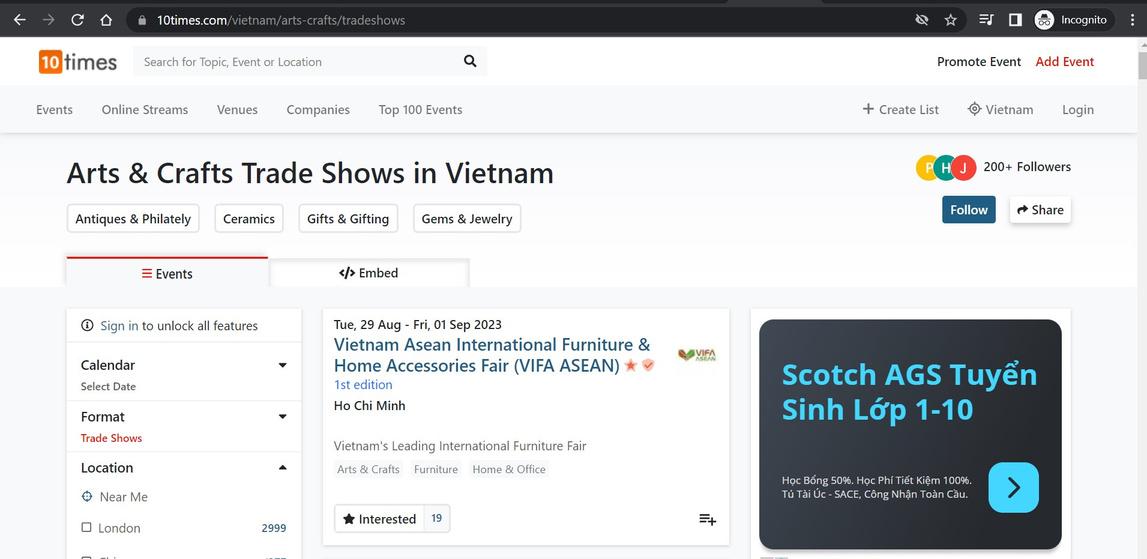Click the Trade Shows format value
The image size is (1147, 559).
(x=111, y=438)
